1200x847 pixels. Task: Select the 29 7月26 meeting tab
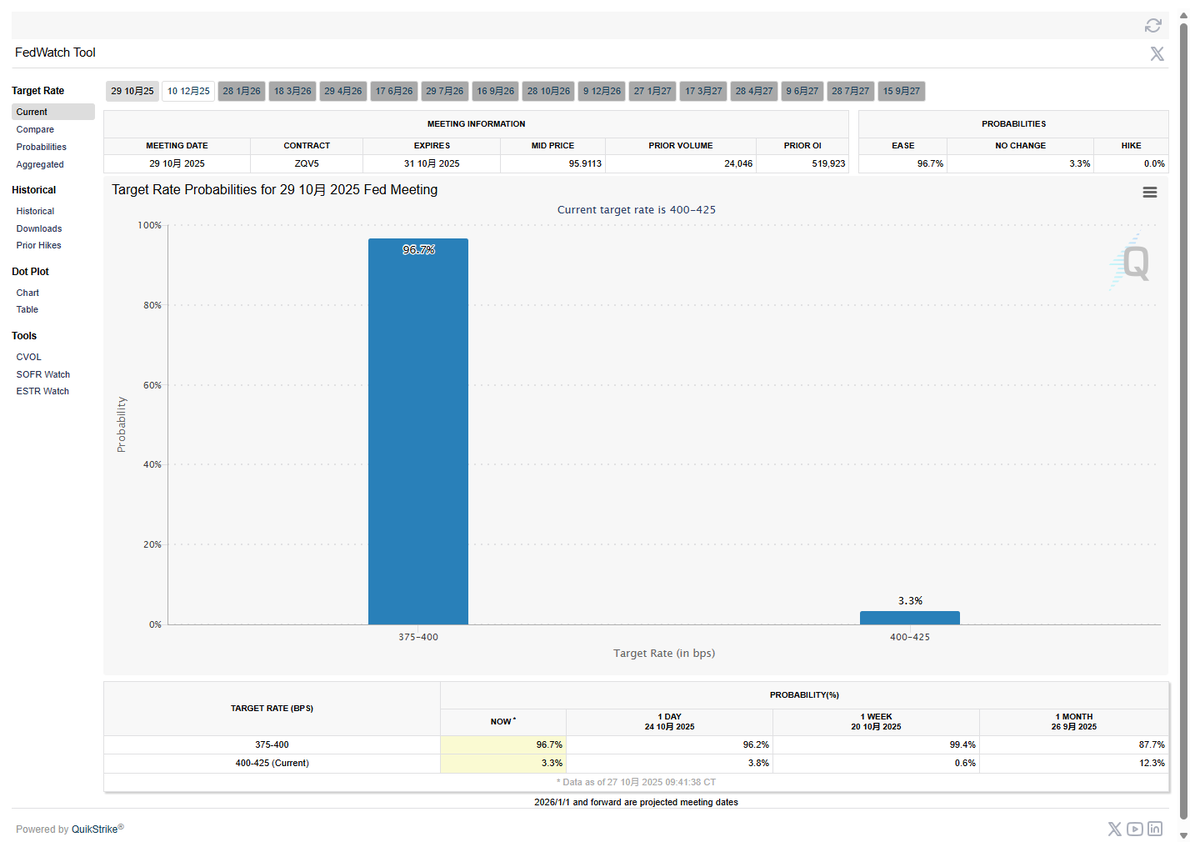coord(445,91)
